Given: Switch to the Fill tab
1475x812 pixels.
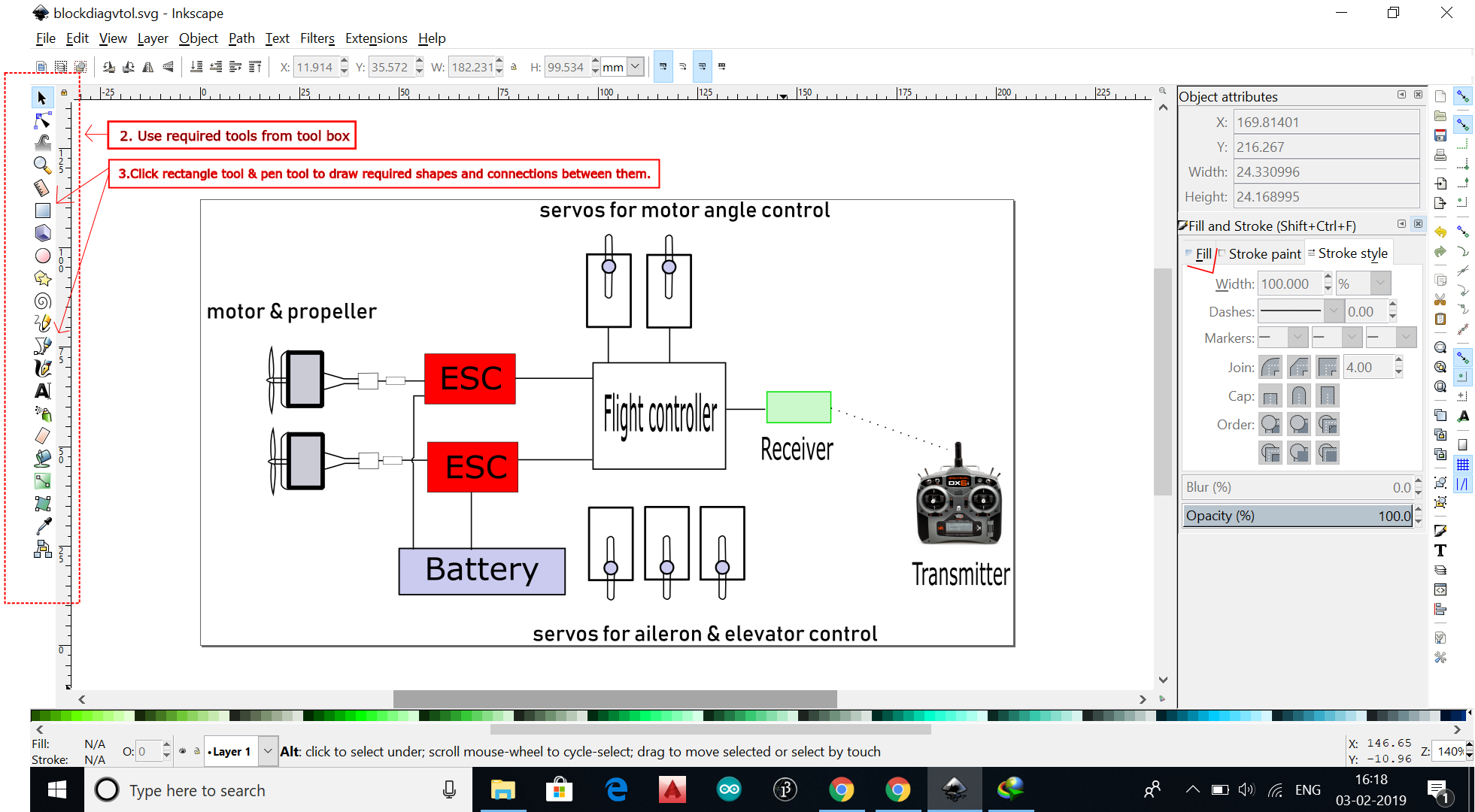Looking at the screenshot, I should click(x=1203, y=254).
